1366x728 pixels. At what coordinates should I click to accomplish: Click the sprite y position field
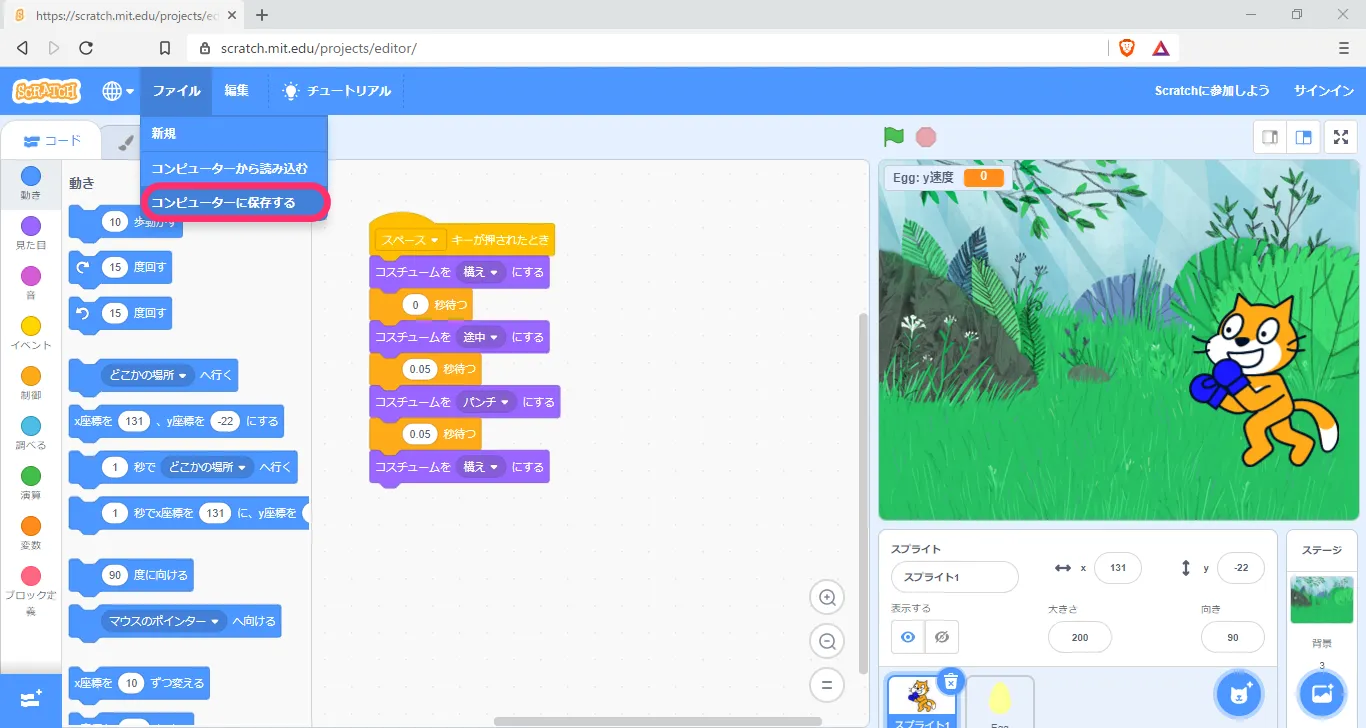point(1241,568)
